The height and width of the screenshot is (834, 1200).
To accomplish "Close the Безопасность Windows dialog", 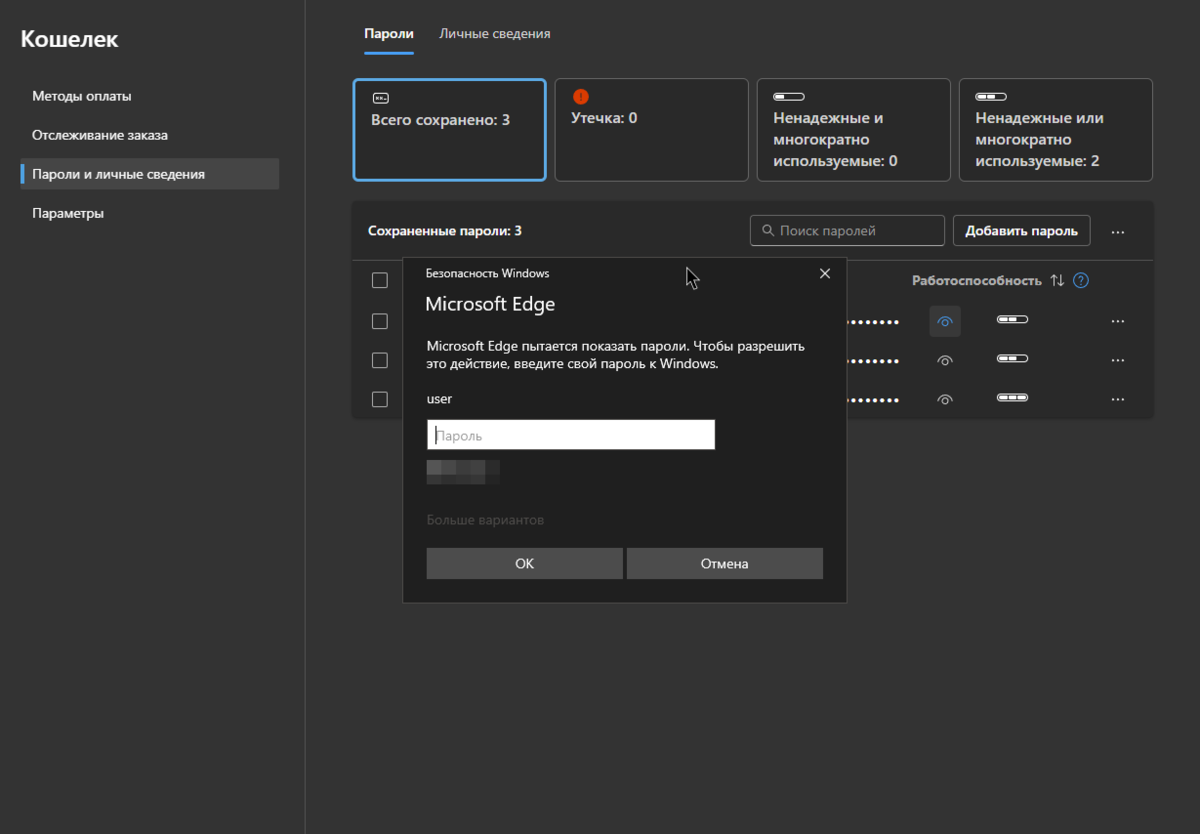I will point(825,274).
